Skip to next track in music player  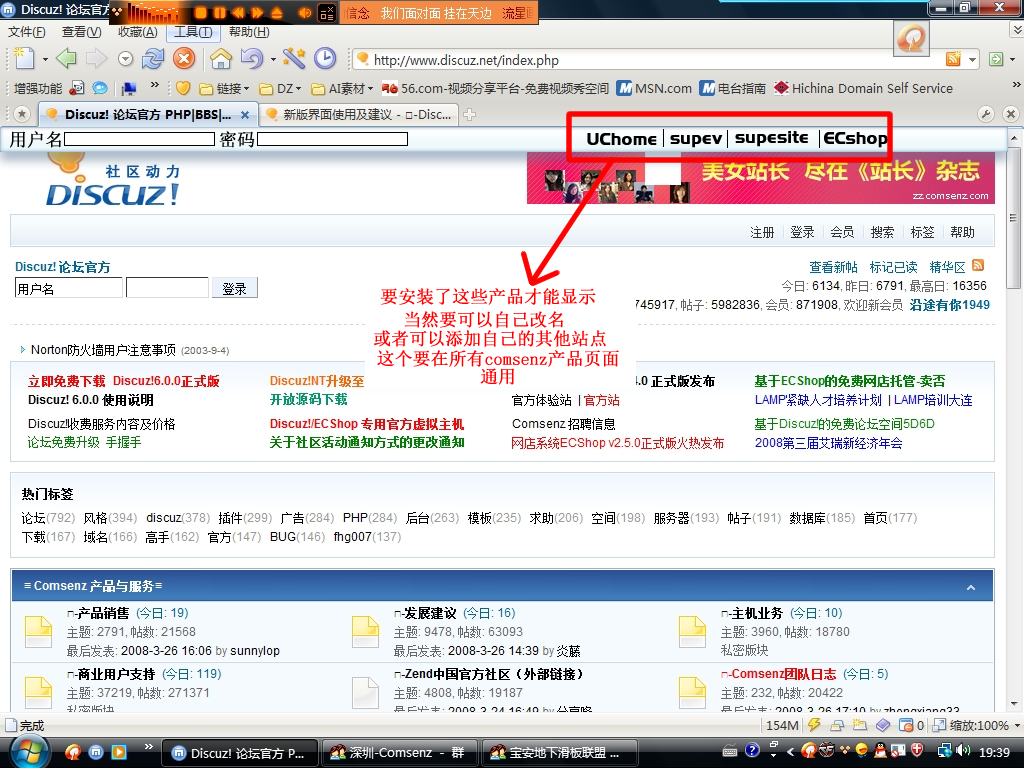[257, 12]
